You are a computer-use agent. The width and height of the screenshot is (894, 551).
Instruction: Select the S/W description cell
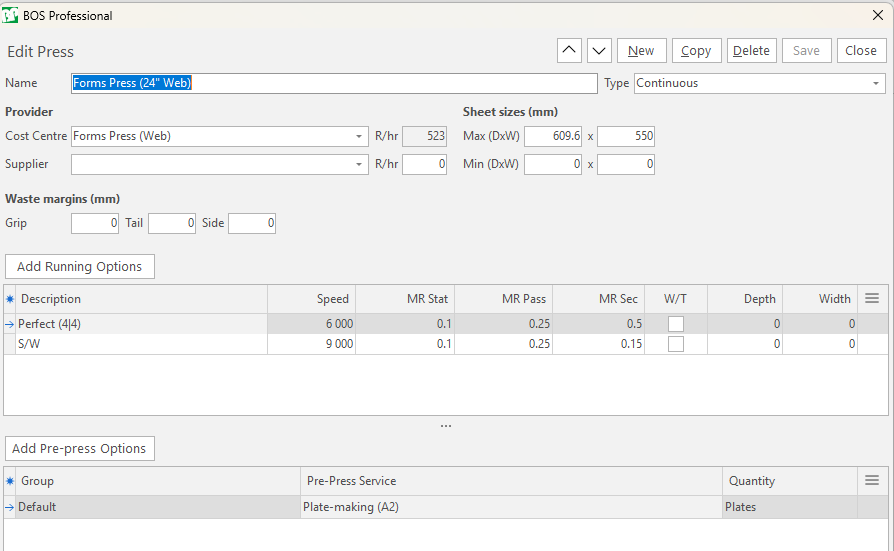[x=141, y=344]
